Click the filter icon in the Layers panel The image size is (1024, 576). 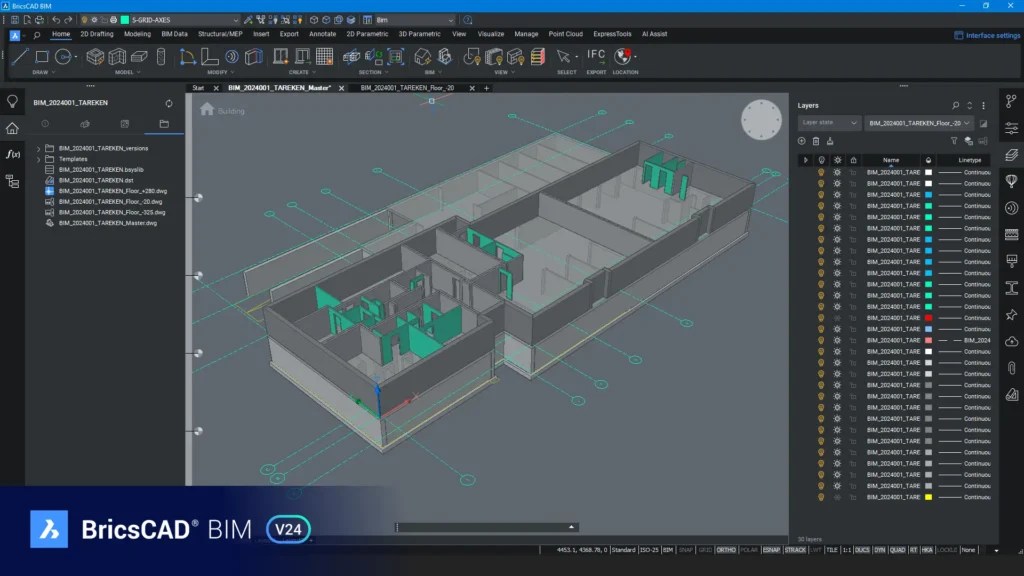[954, 141]
